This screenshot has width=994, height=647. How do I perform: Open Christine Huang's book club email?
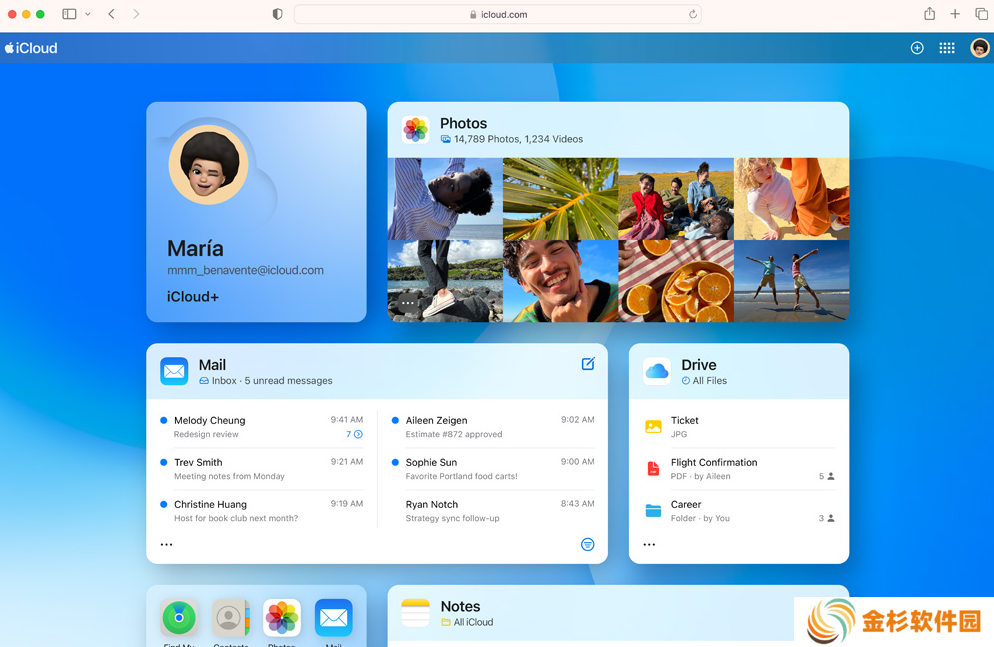[x=262, y=511]
